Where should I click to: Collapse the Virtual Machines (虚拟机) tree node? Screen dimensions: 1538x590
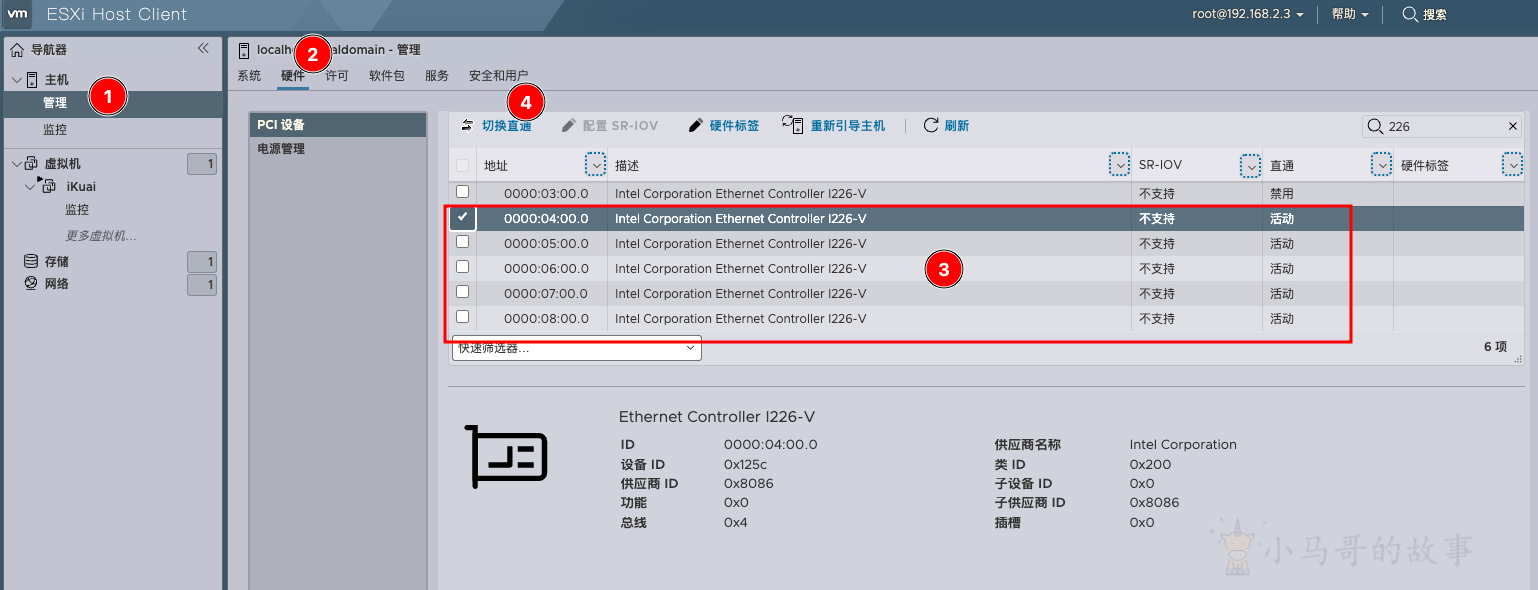[16, 164]
